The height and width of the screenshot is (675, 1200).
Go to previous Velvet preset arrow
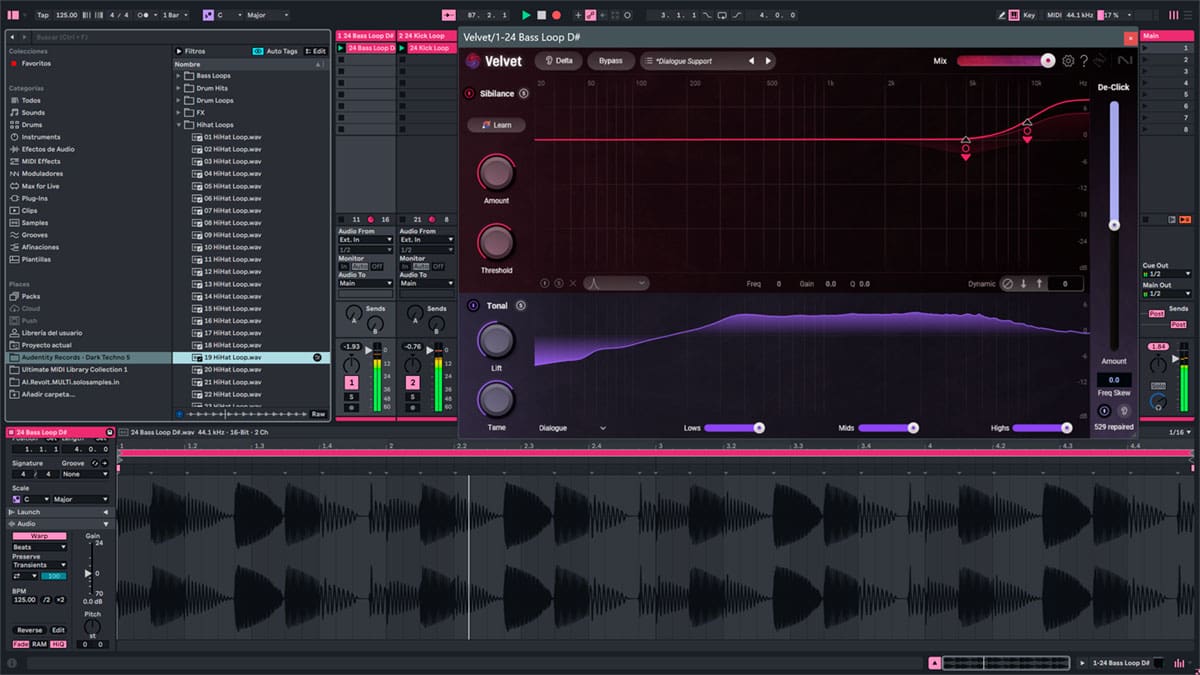point(752,61)
